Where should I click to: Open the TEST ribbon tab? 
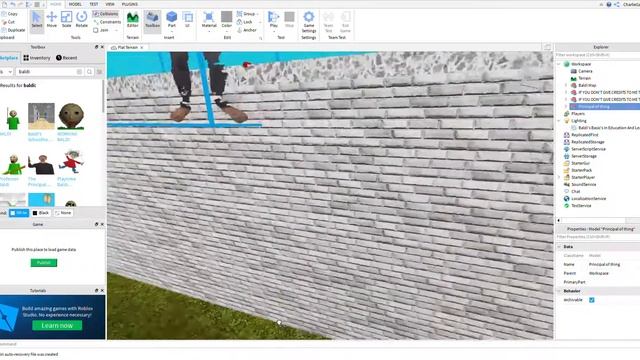[x=94, y=4]
